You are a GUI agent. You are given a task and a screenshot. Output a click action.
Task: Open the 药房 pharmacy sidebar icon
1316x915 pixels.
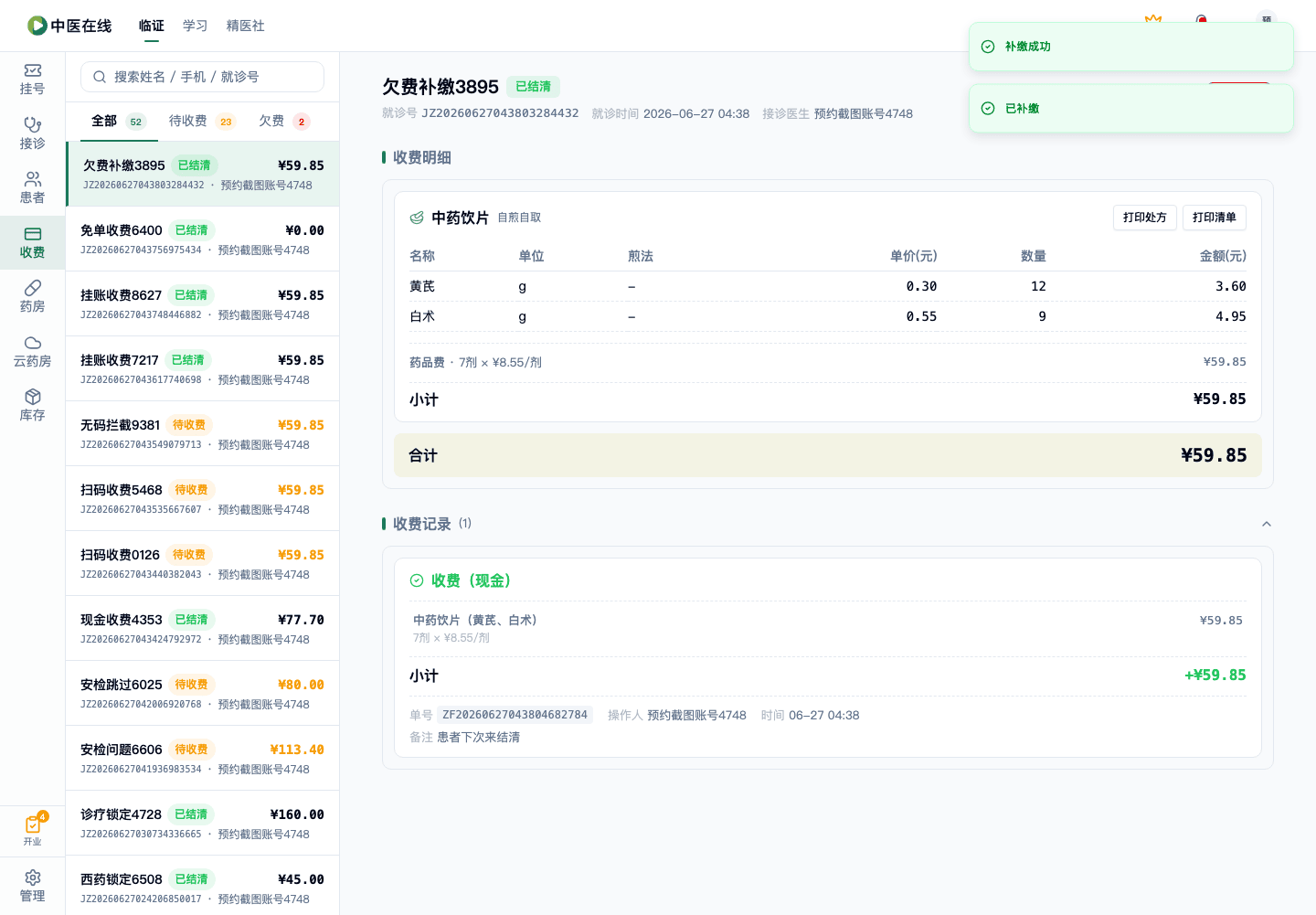tap(32, 297)
